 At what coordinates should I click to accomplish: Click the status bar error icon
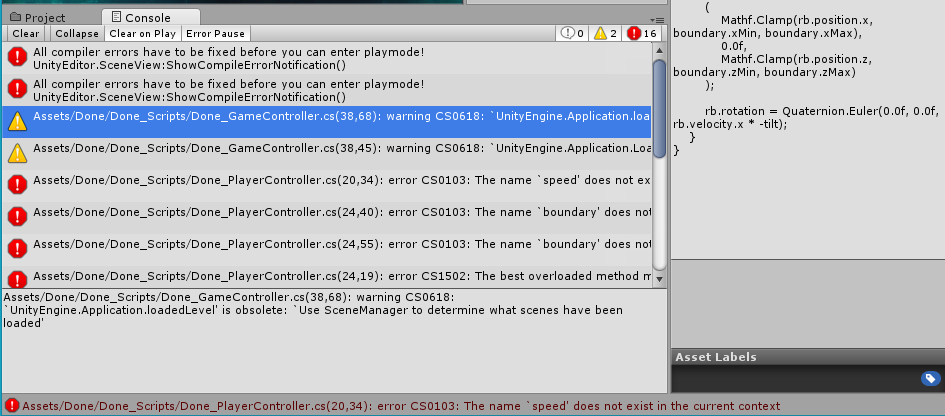coord(11,406)
